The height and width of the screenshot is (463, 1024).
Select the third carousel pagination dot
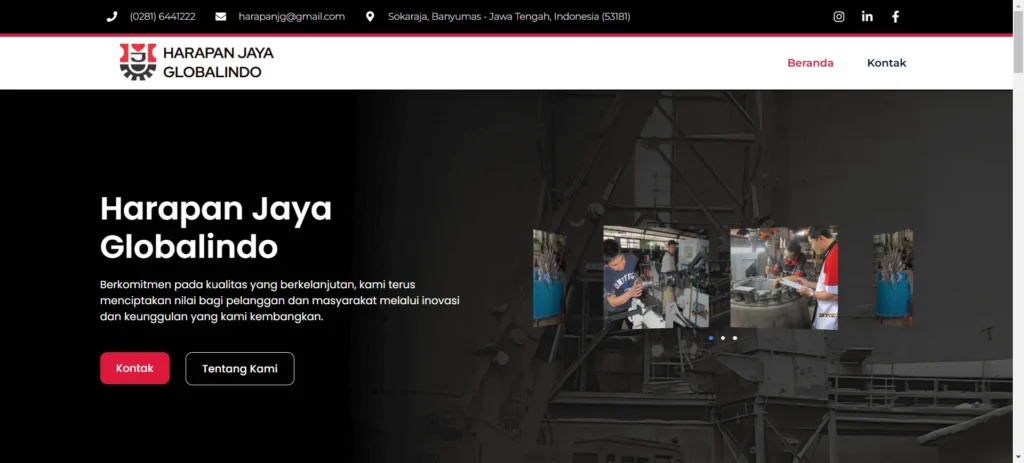[735, 338]
